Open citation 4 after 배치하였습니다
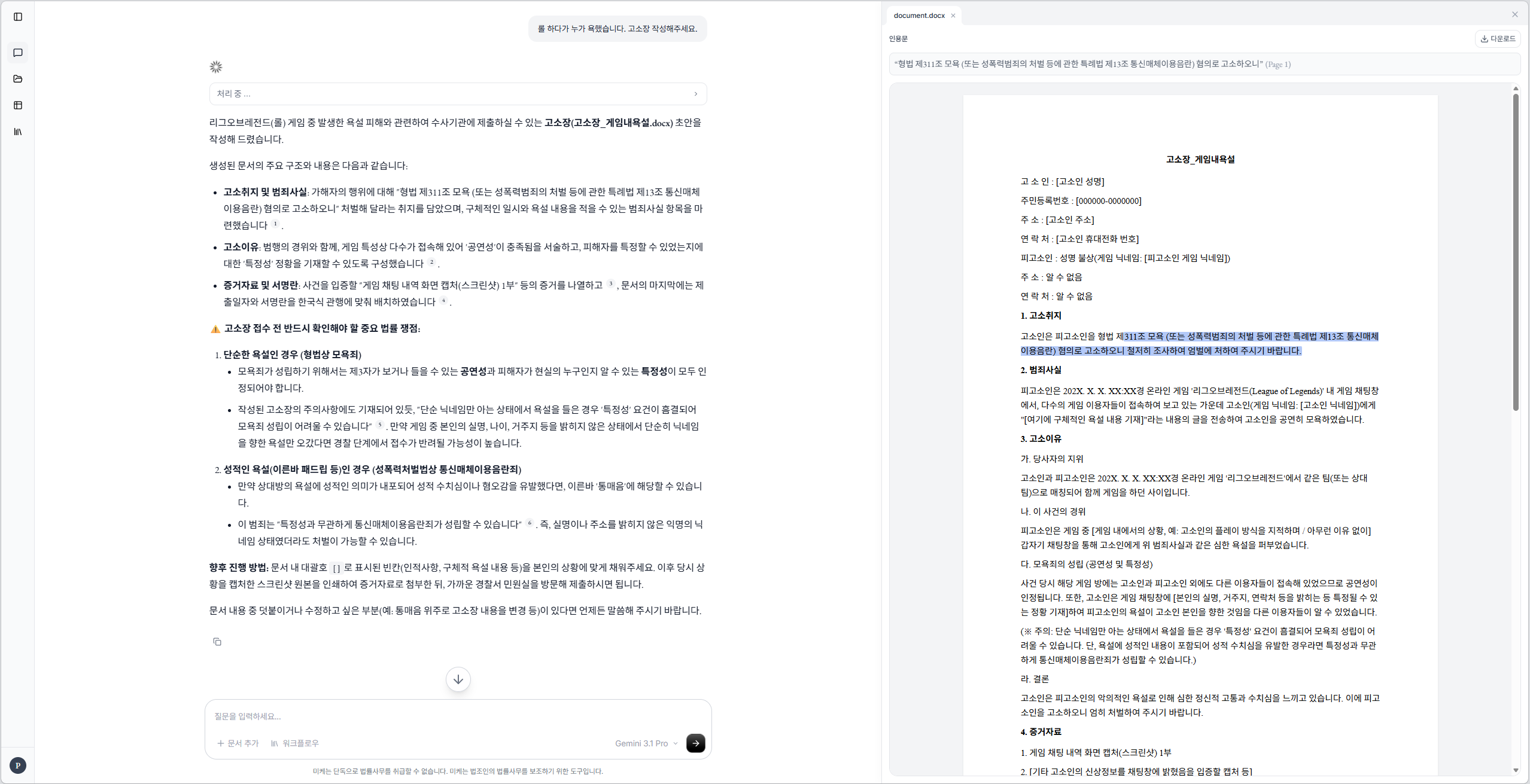The image size is (1530, 784). (443, 301)
